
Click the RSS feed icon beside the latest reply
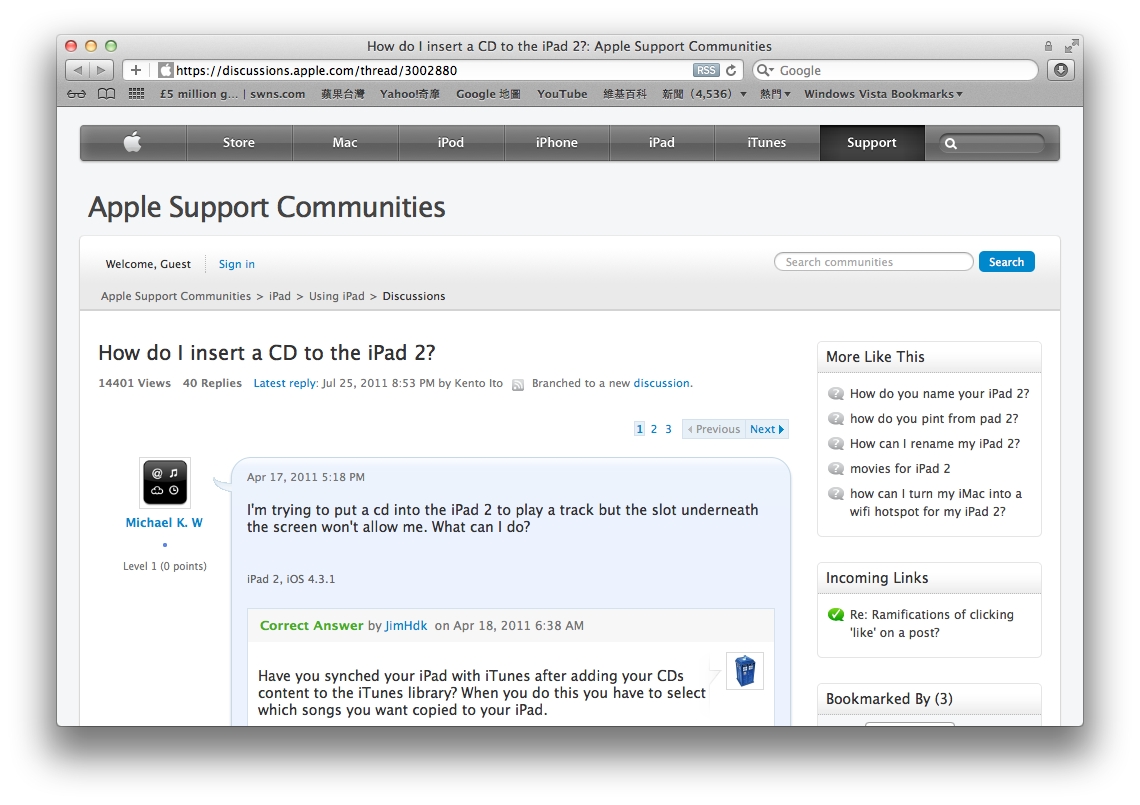[518, 384]
